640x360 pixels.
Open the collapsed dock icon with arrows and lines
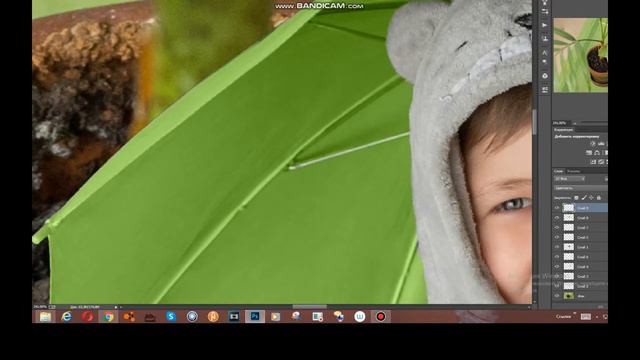pos(544,12)
